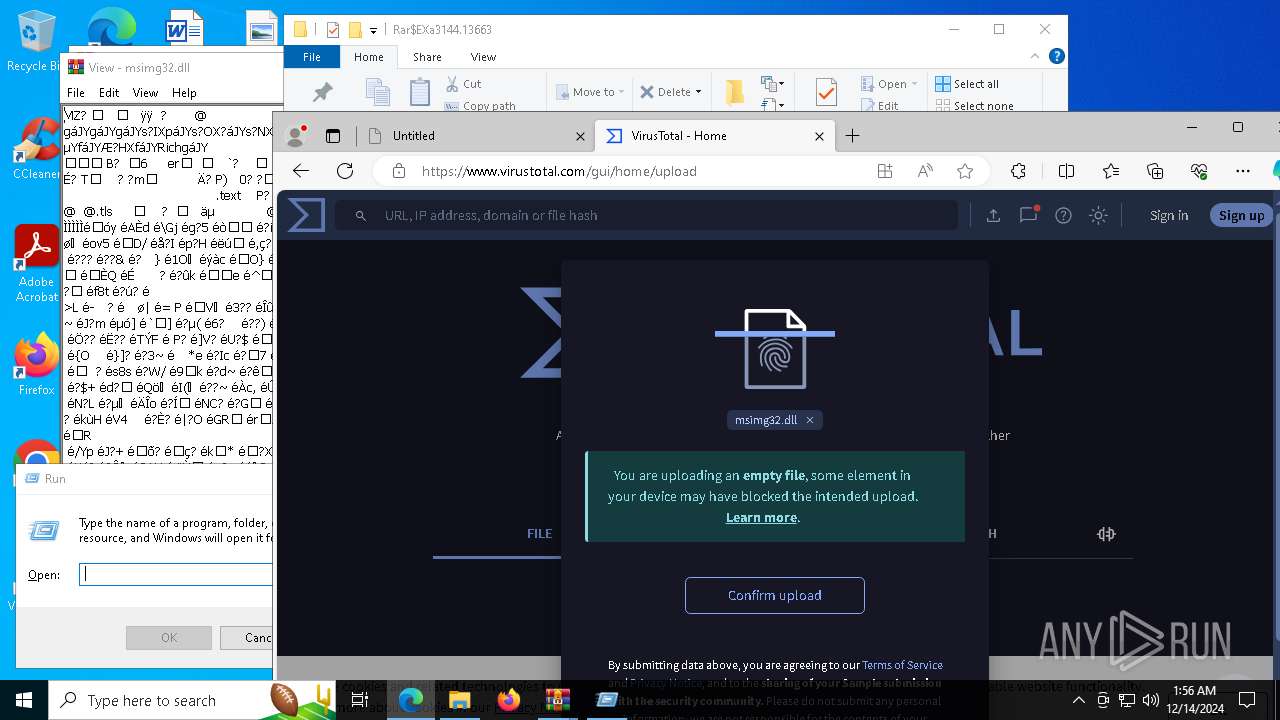
Task: Open File menu in WinRAR viewer
Action: pyautogui.click(x=76, y=92)
